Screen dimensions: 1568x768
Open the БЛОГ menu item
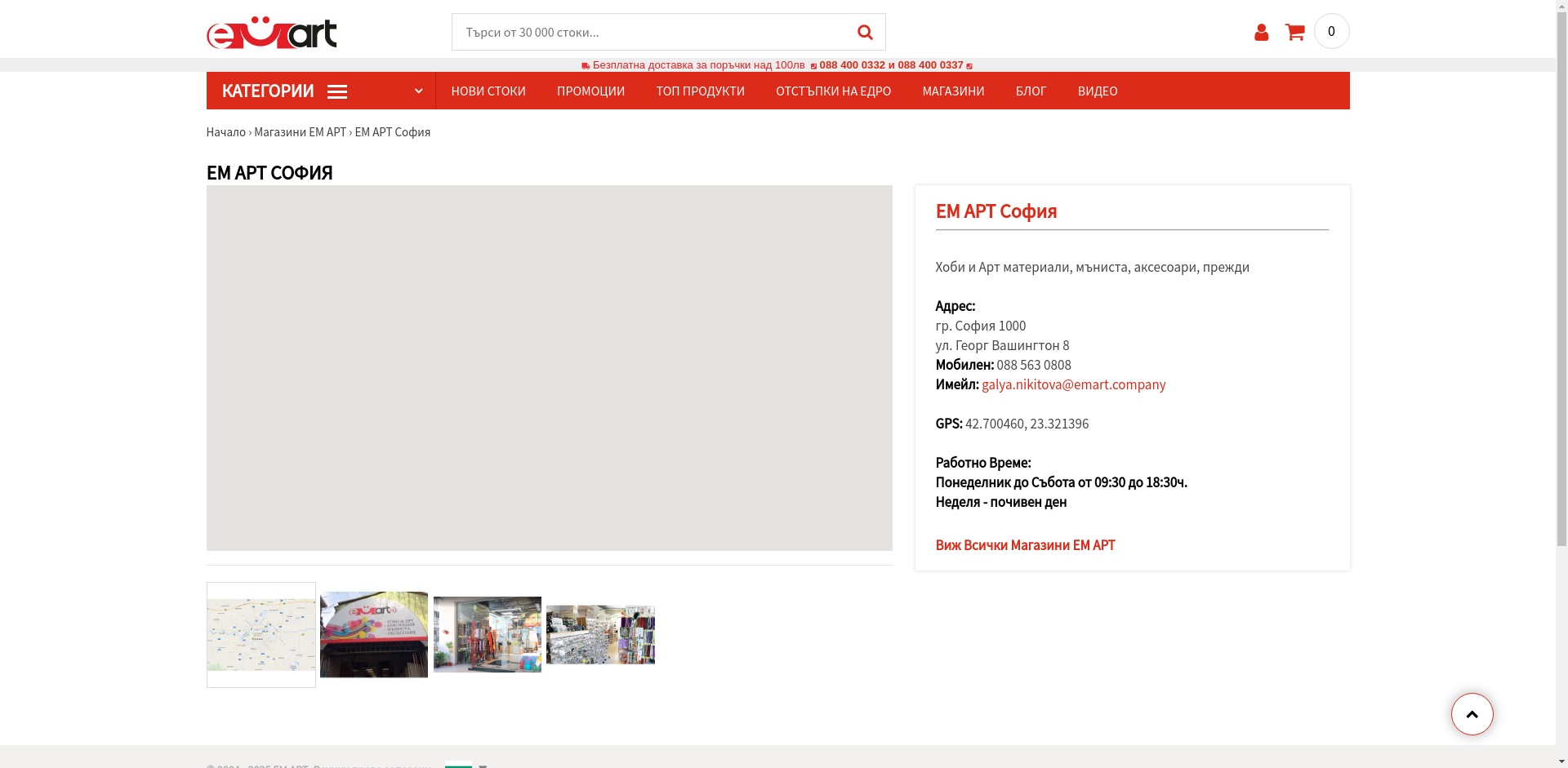pos(1031,91)
